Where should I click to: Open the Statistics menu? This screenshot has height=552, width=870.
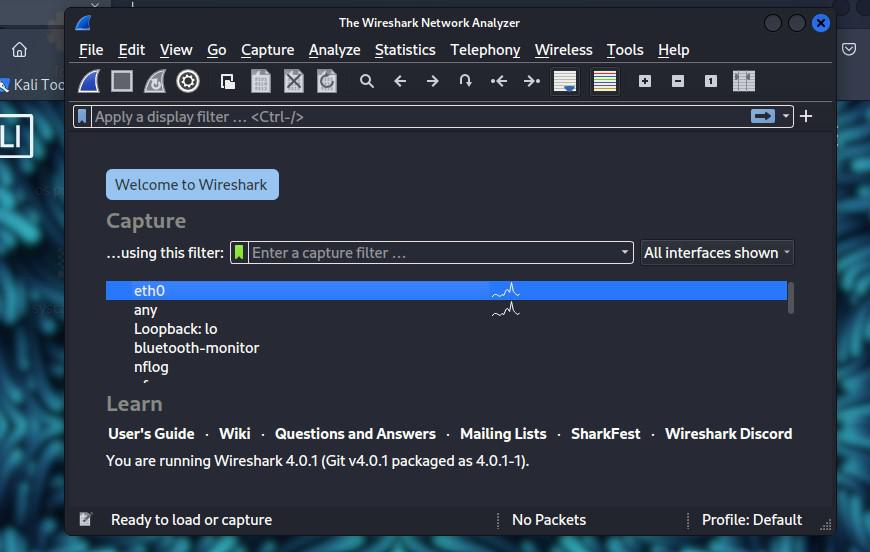(x=405, y=50)
